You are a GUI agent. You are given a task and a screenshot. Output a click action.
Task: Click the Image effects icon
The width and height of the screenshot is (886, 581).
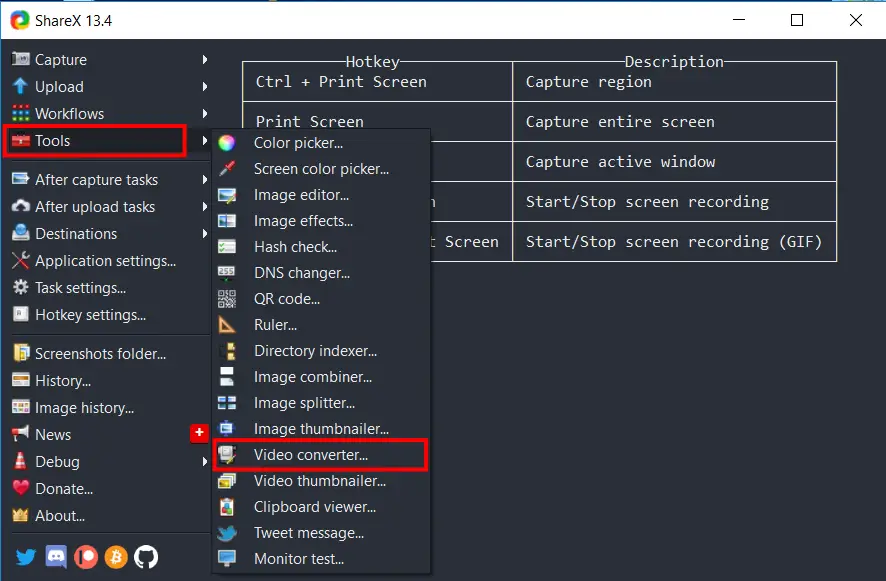[227, 221]
